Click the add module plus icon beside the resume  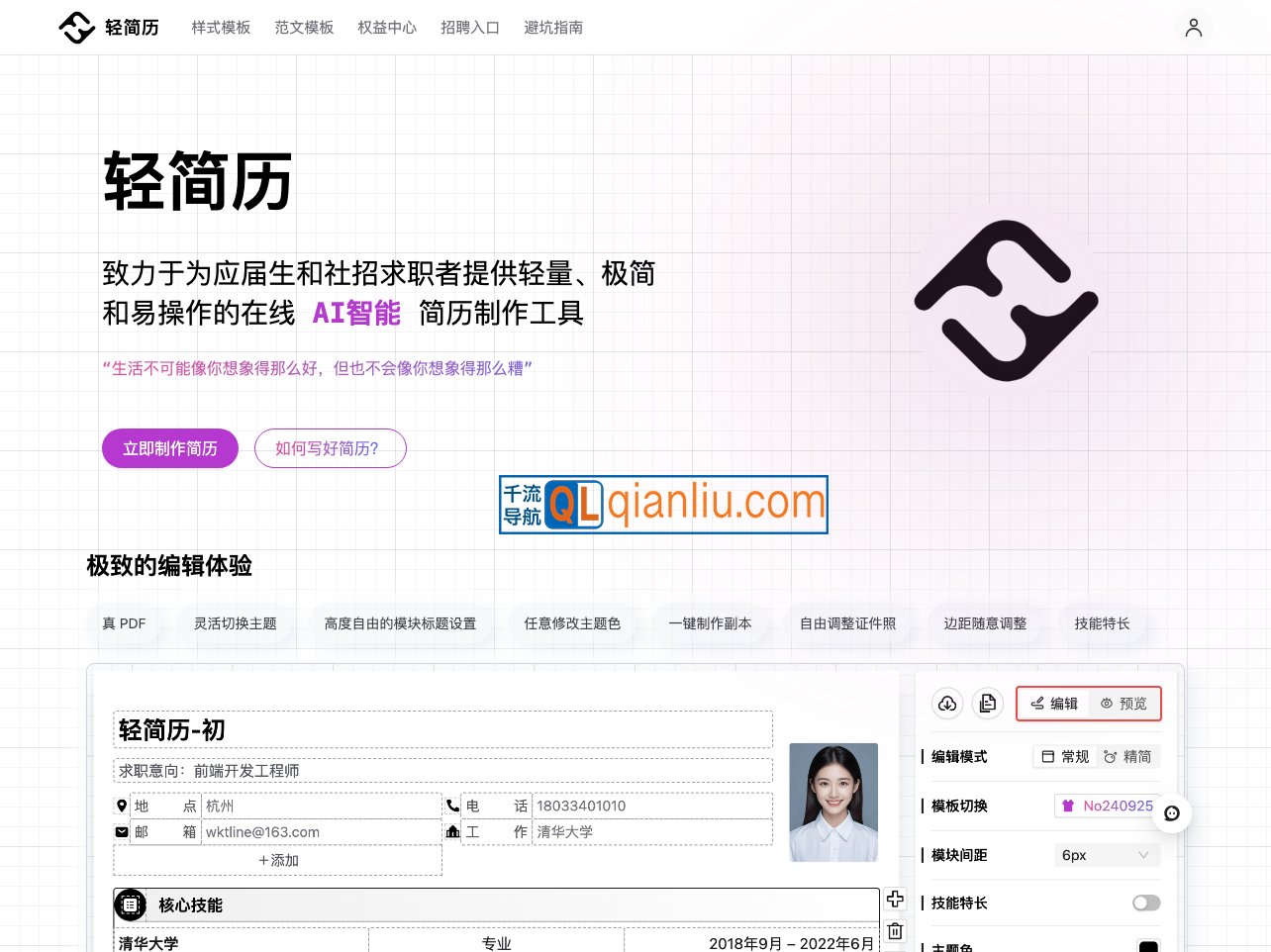click(895, 899)
